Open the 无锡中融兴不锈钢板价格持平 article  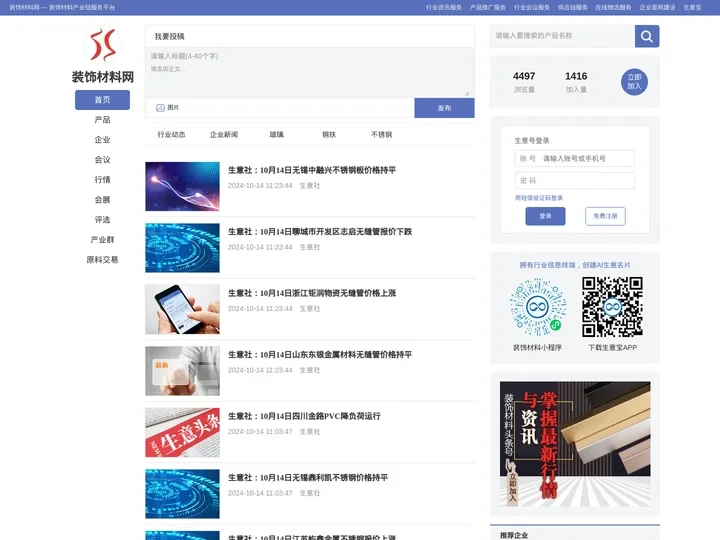[x=312, y=170]
